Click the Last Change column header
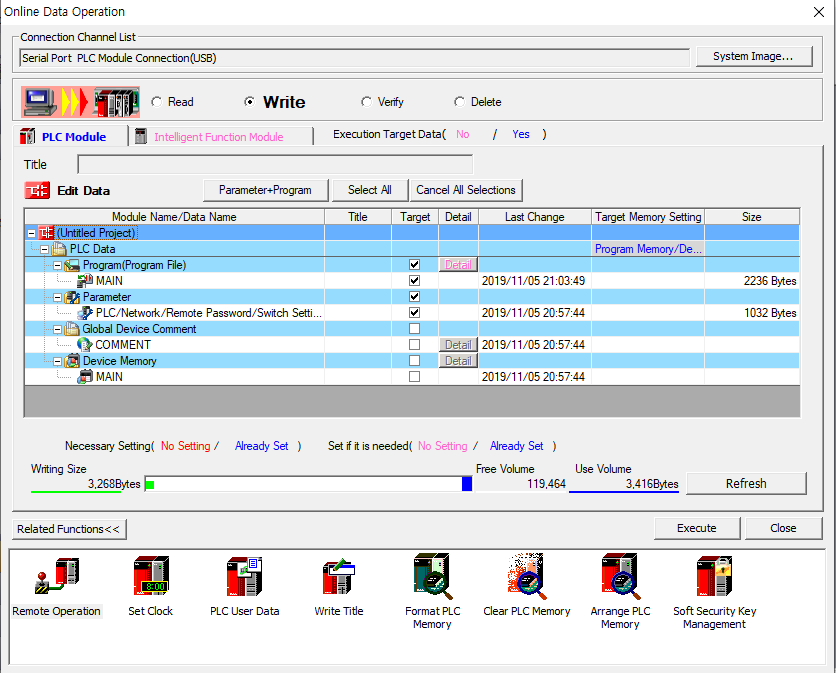The height and width of the screenshot is (673, 836). (x=535, y=217)
